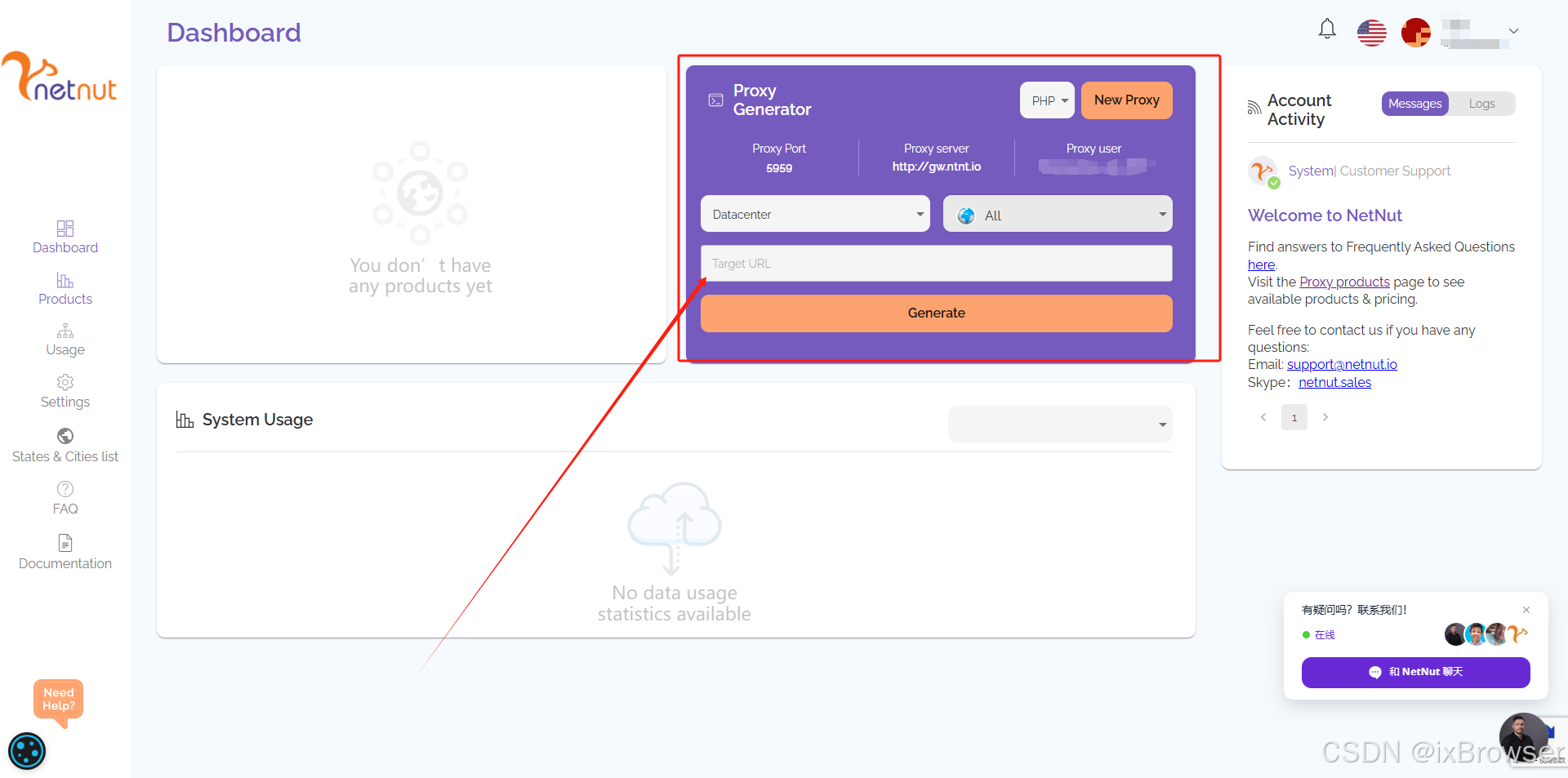Click the Account Activity feed icon
The height and width of the screenshot is (778, 1568).
[1254, 108]
